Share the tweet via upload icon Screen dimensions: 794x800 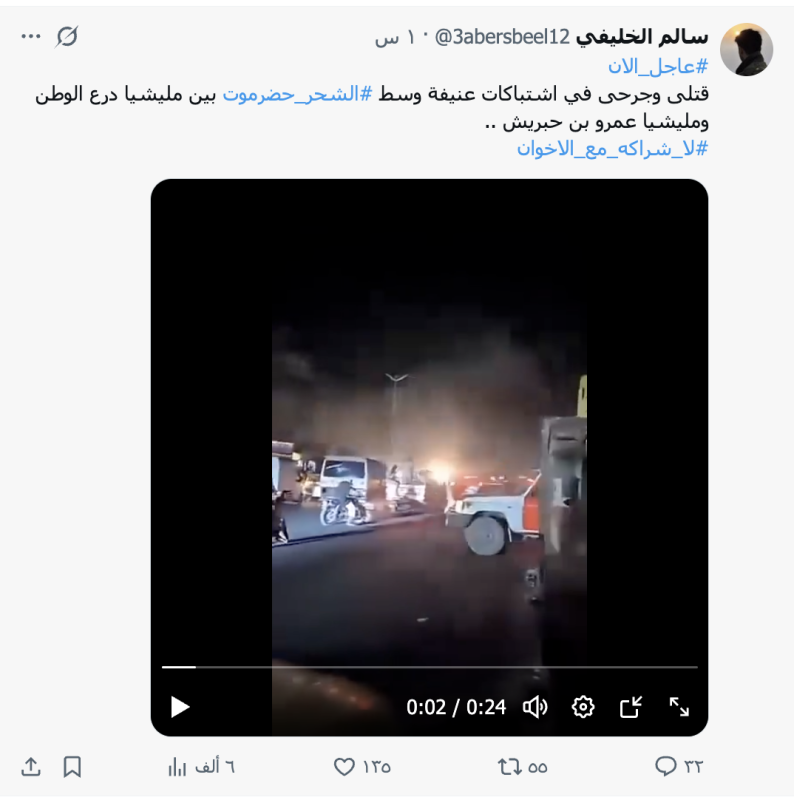pos(31,766)
